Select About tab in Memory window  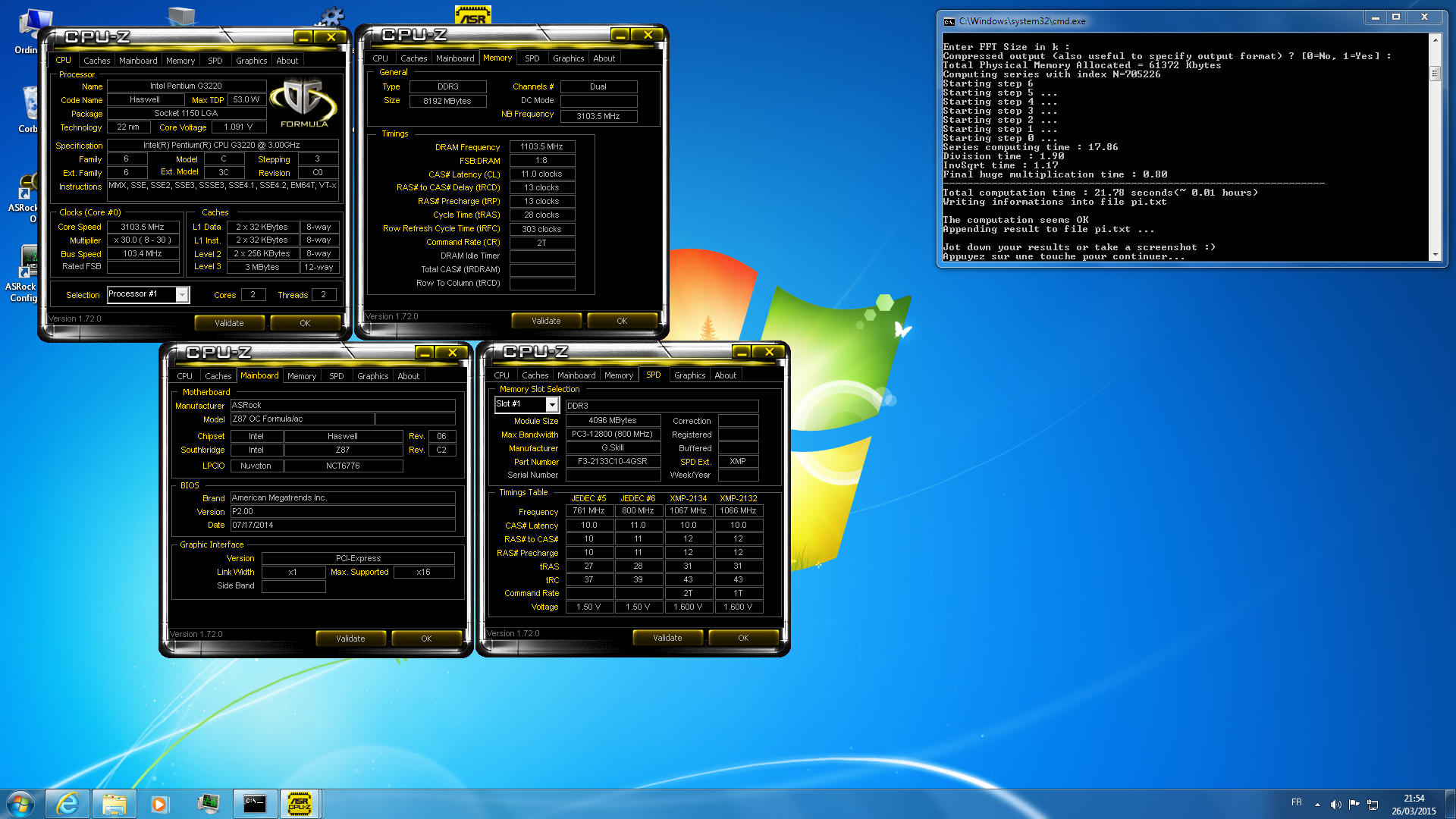604,58
